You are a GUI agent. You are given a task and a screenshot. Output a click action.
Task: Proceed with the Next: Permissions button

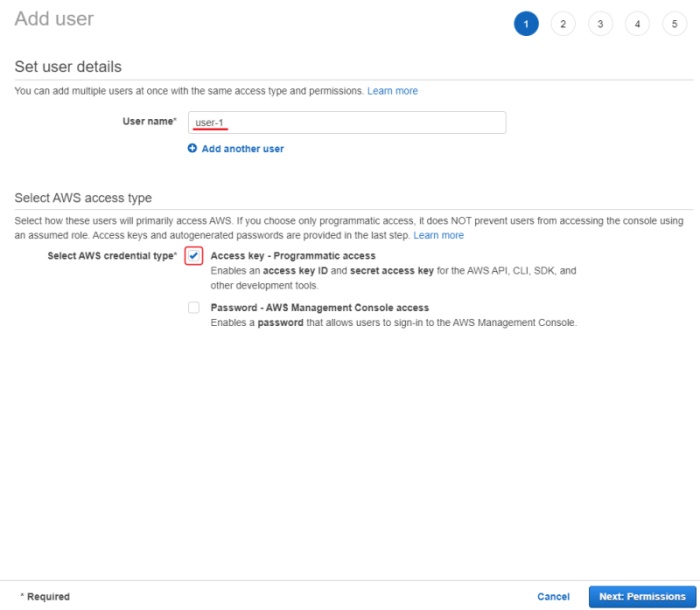[x=642, y=597]
